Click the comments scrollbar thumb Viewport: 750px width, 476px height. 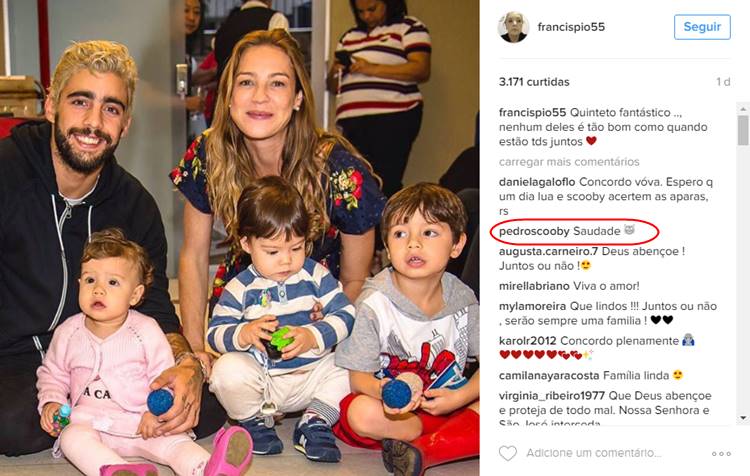click(x=743, y=130)
